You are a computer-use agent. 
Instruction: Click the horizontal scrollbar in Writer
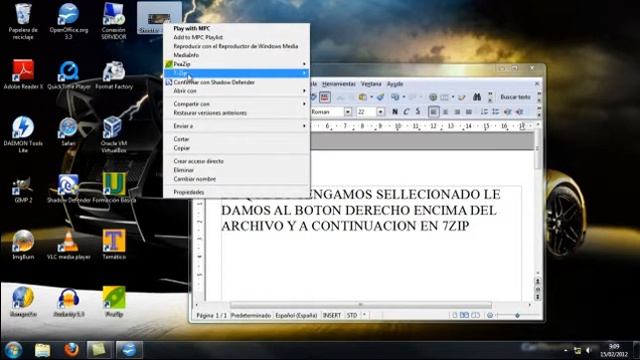coord(361,304)
